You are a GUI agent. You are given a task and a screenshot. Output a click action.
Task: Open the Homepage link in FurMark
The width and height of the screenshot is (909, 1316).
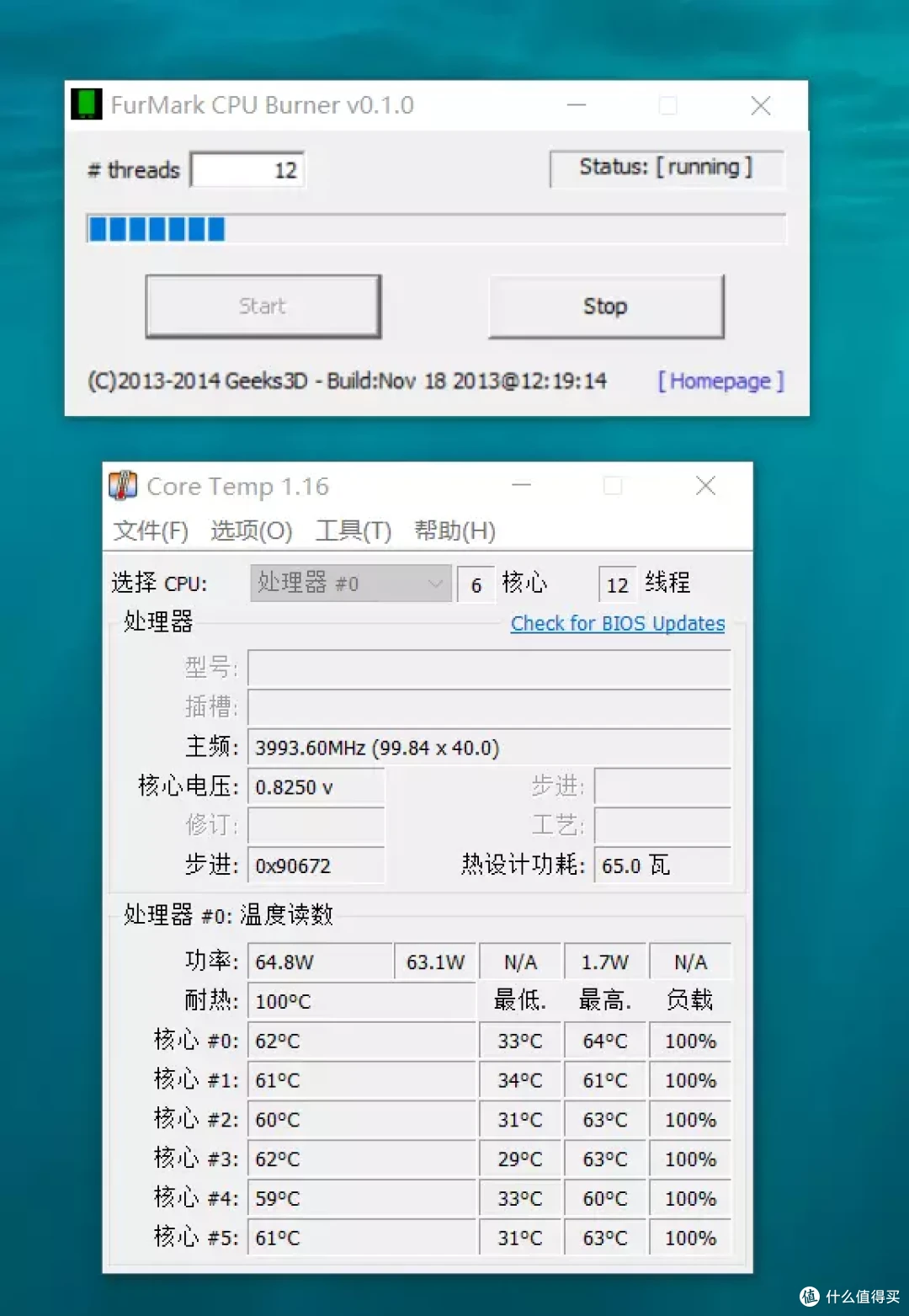pyautogui.click(x=720, y=381)
